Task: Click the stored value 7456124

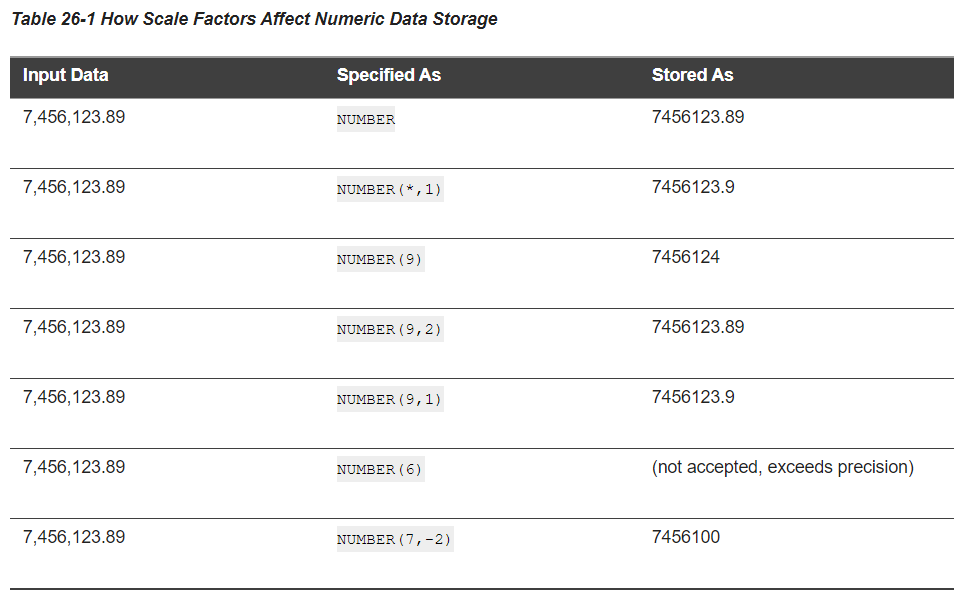Action: tap(685, 257)
